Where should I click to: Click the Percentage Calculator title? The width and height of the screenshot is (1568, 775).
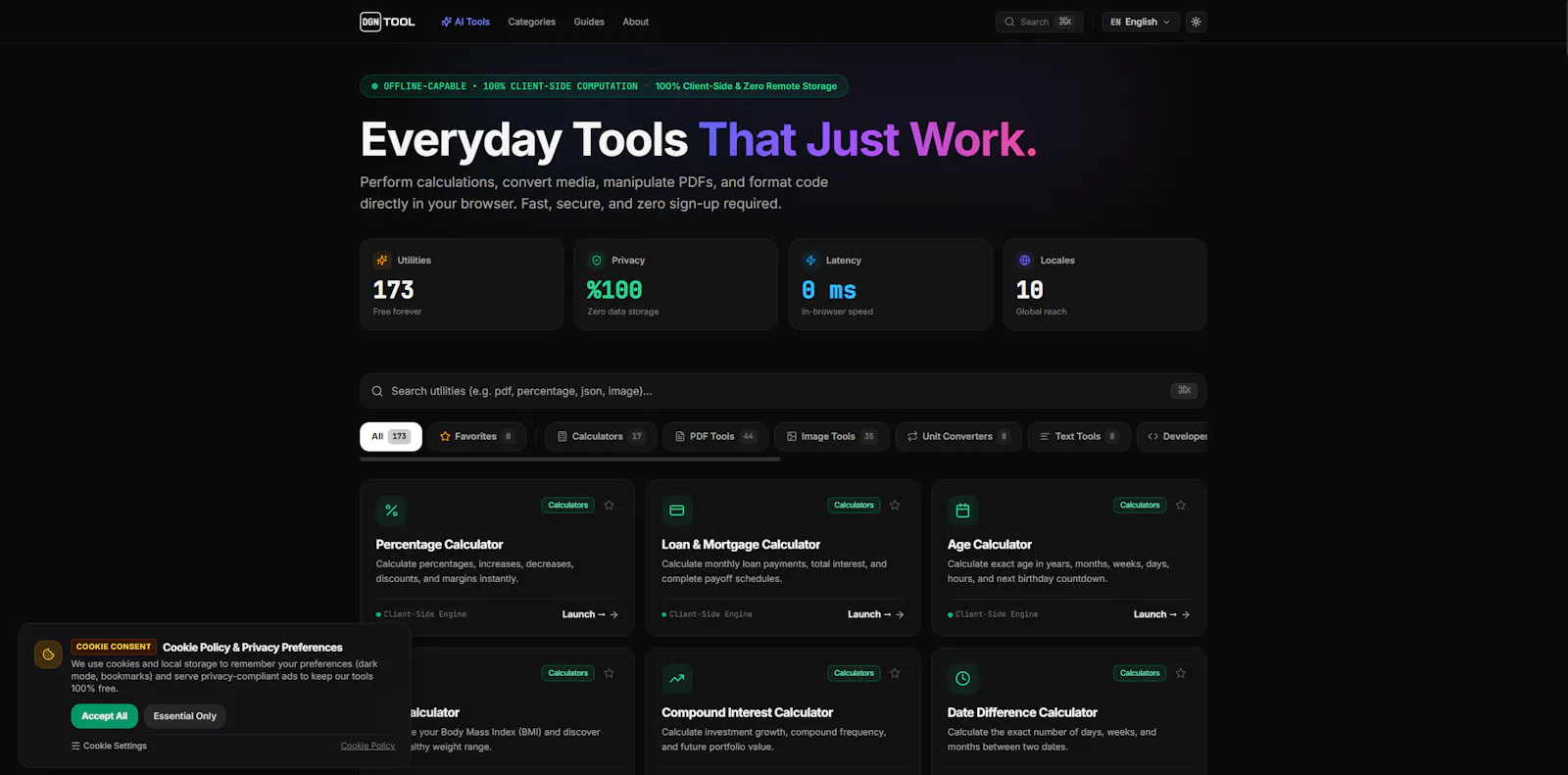coord(439,545)
